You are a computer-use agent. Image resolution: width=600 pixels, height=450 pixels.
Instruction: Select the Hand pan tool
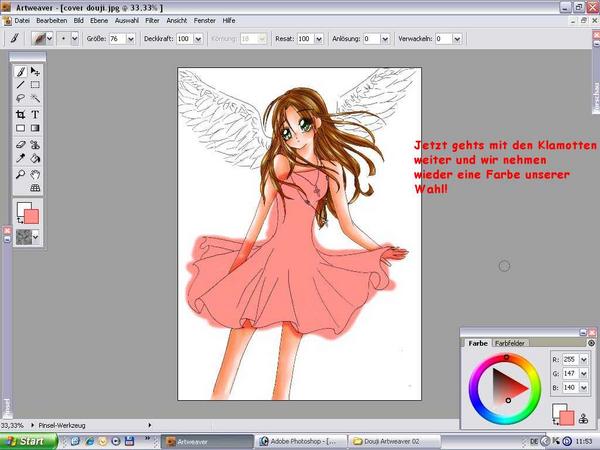click(x=35, y=174)
